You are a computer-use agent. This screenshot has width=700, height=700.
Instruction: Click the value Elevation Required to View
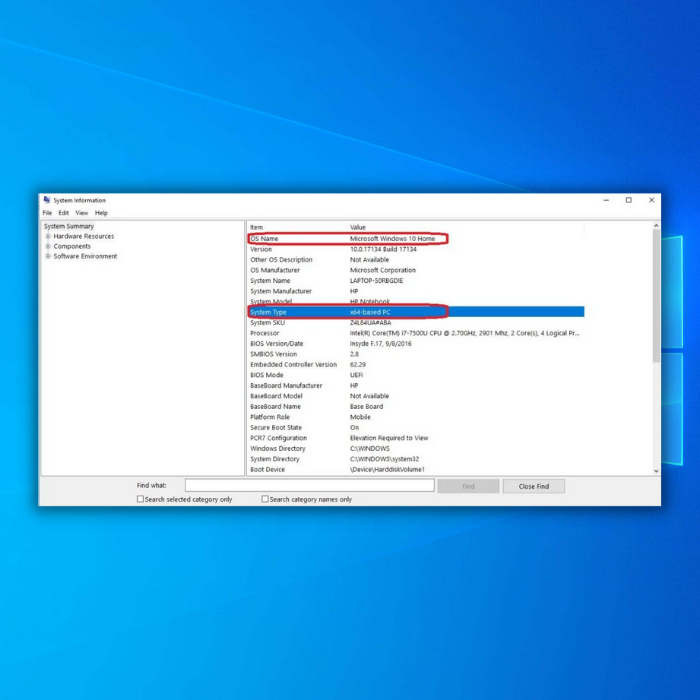point(389,438)
